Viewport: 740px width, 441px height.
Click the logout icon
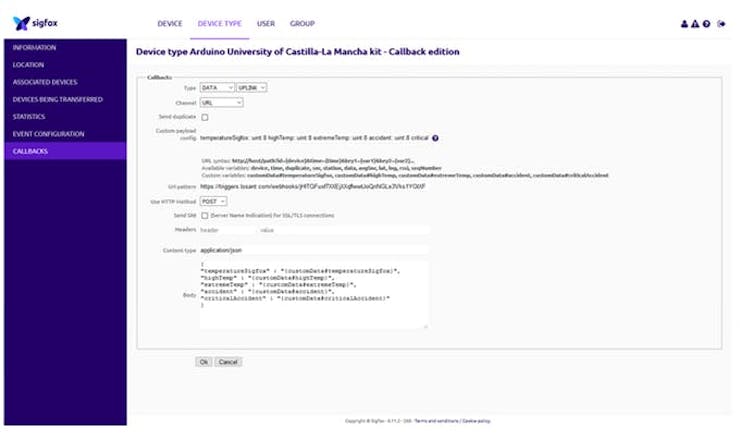tap(721, 24)
